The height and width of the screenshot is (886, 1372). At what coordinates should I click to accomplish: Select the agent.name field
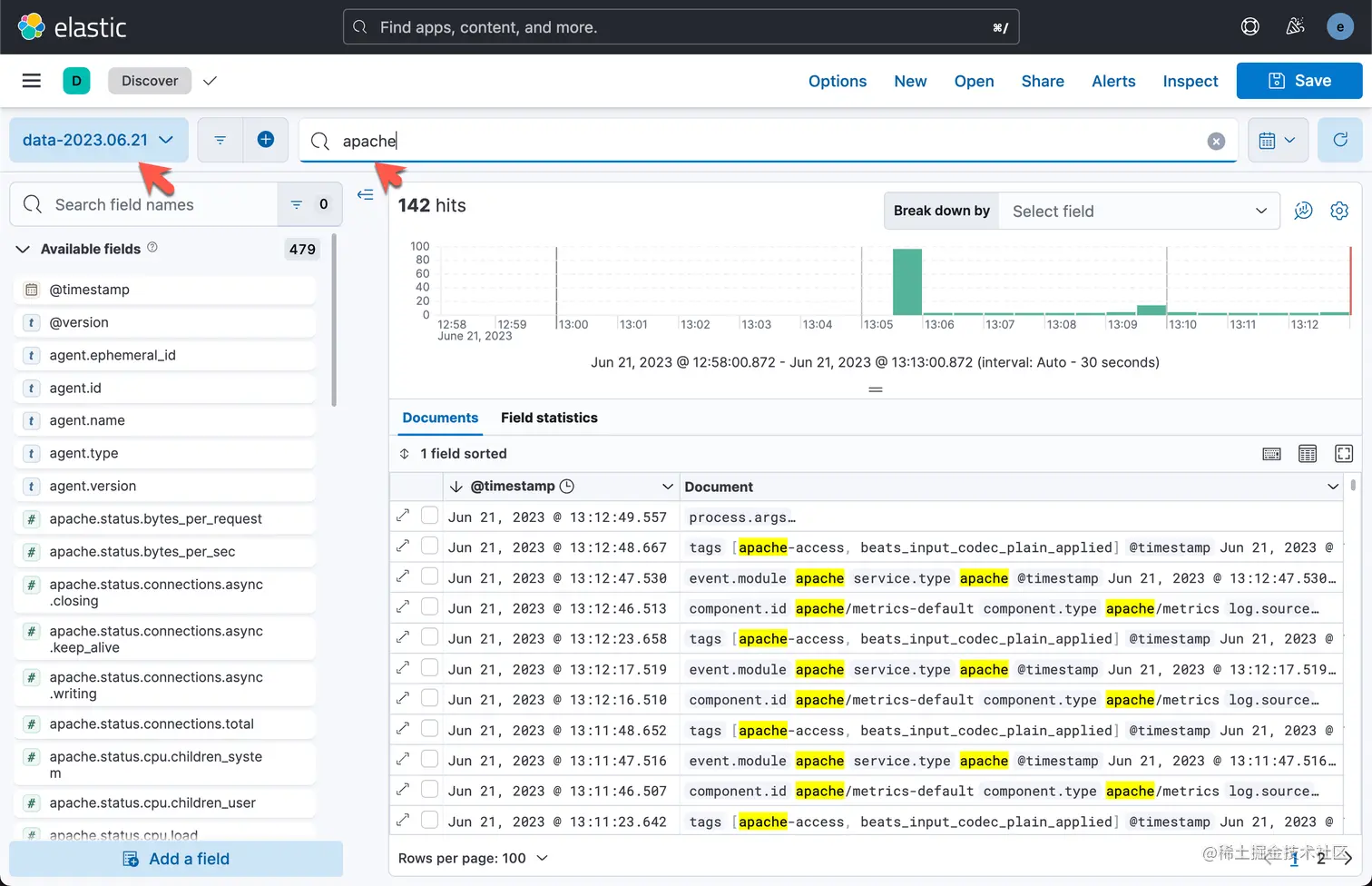point(164,420)
